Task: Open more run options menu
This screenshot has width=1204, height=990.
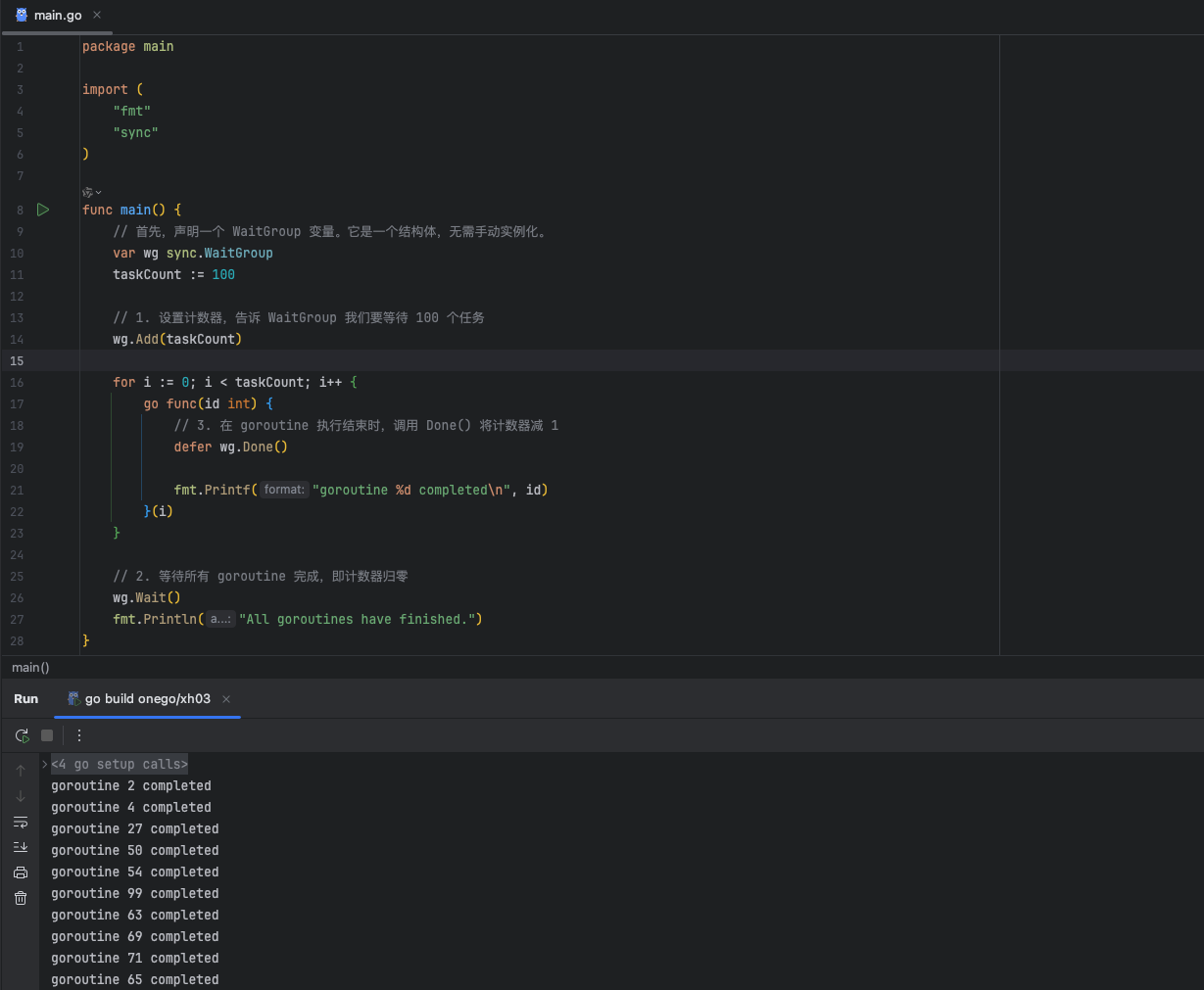Action: (79, 735)
